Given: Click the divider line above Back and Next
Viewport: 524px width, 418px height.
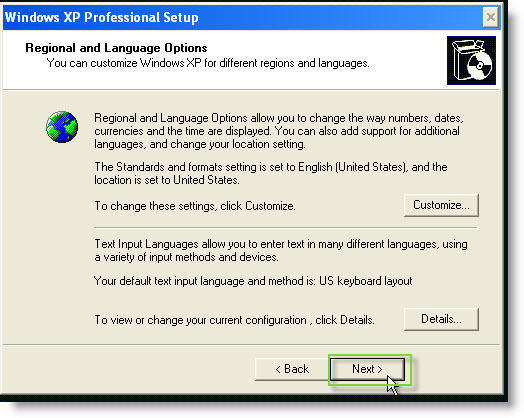Looking at the screenshot, I should [251, 344].
